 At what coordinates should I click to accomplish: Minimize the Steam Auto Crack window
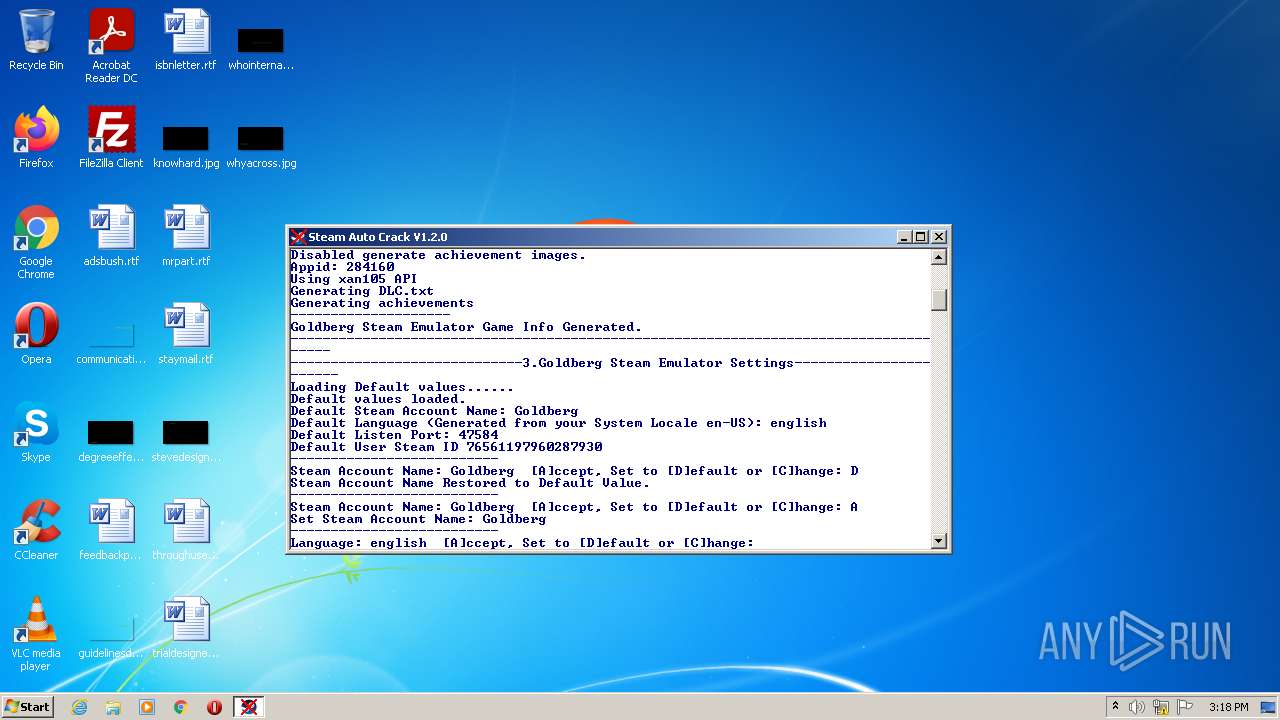[x=904, y=237]
